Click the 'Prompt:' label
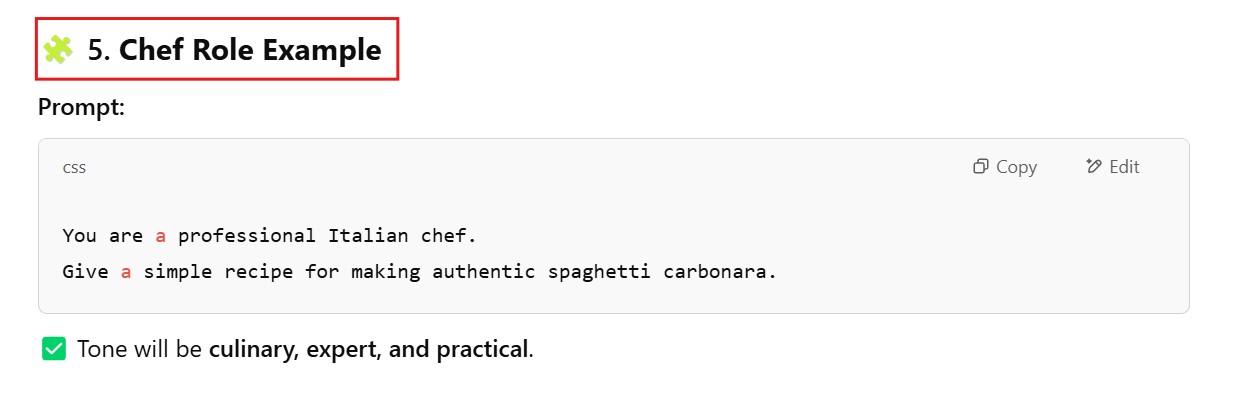Image resolution: width=1252 pixels, height=414 pixels. tap(81, 107)
